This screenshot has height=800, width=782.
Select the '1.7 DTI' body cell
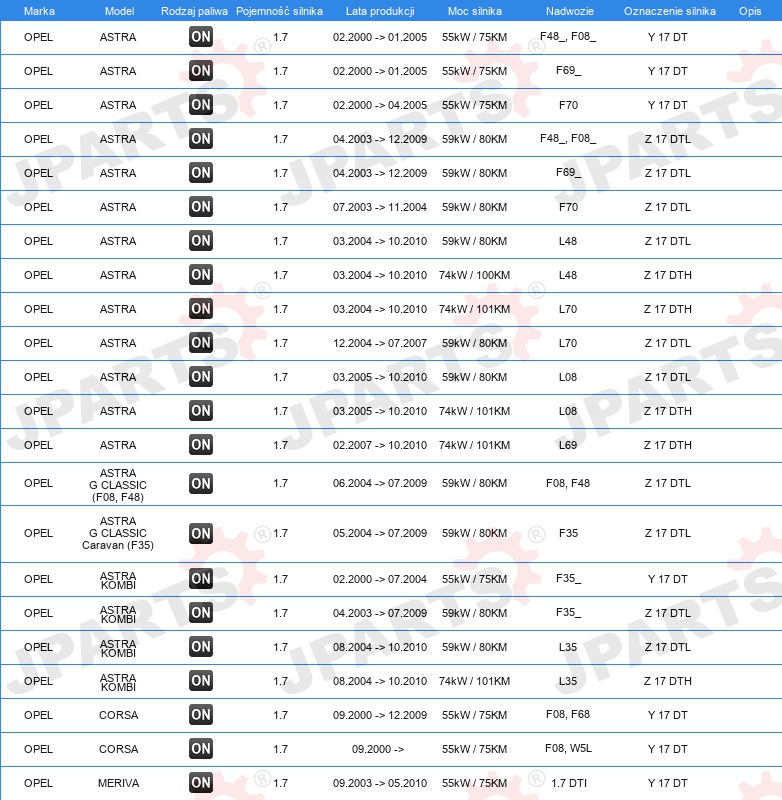[x=569, y=783]
